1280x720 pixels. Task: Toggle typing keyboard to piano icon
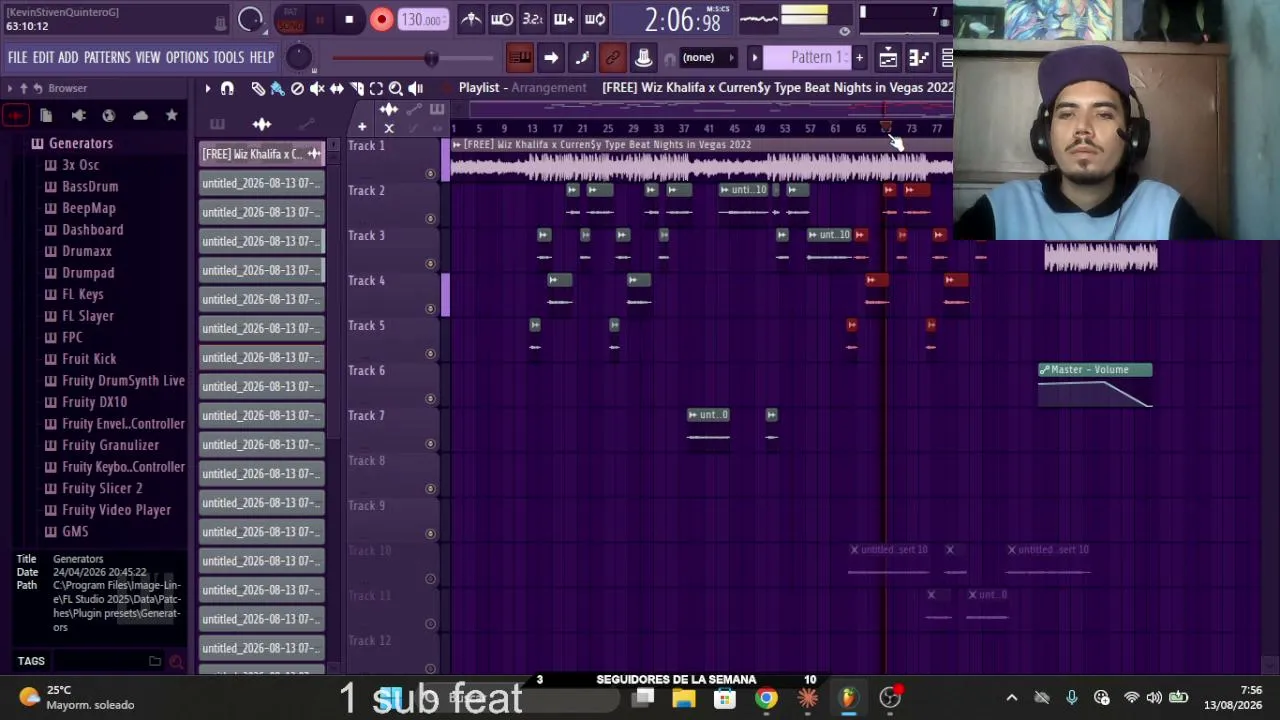pos(520,58)
